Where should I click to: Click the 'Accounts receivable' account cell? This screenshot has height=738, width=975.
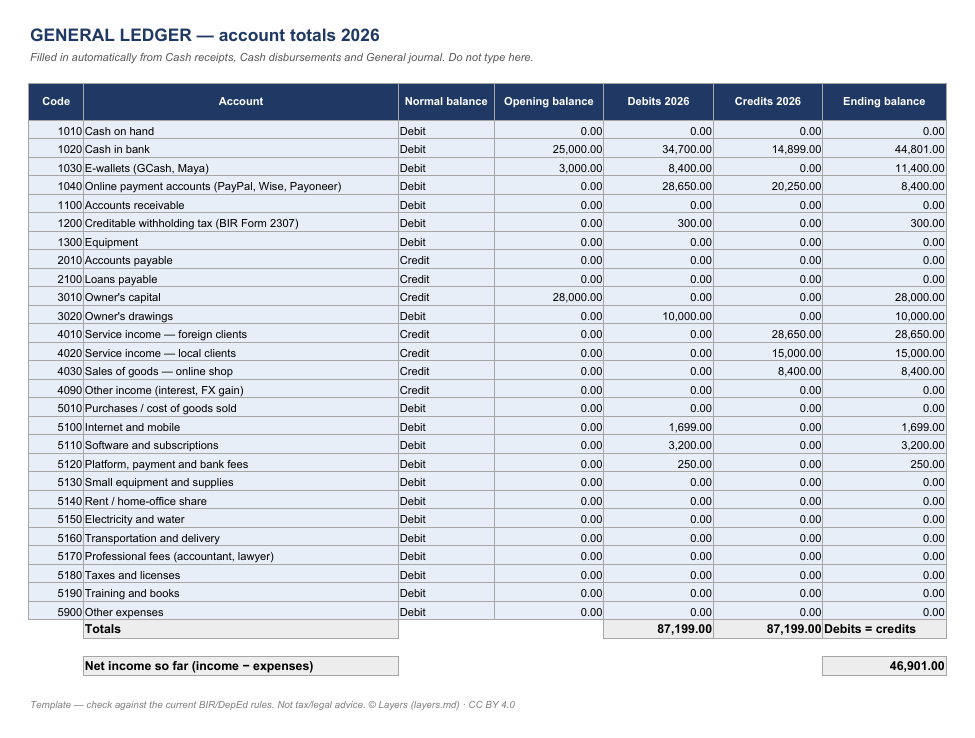241,205
